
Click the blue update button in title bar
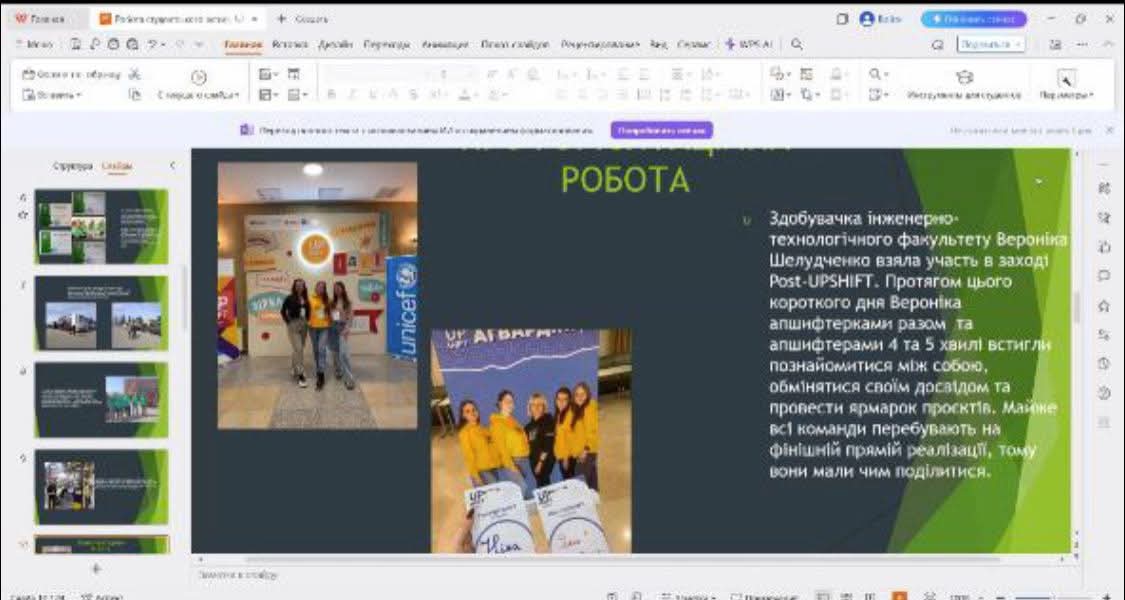coord(973,19)
